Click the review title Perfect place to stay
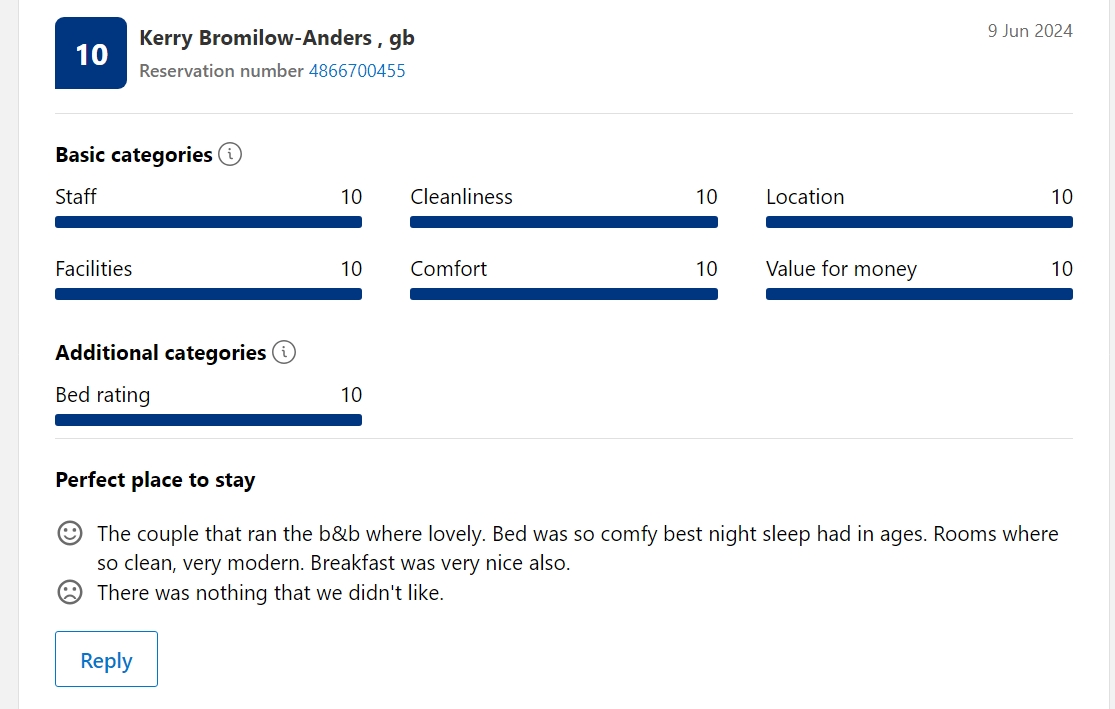Image resolution: width=1115 pixels, height=709 pixels. [x=155, y=480]
